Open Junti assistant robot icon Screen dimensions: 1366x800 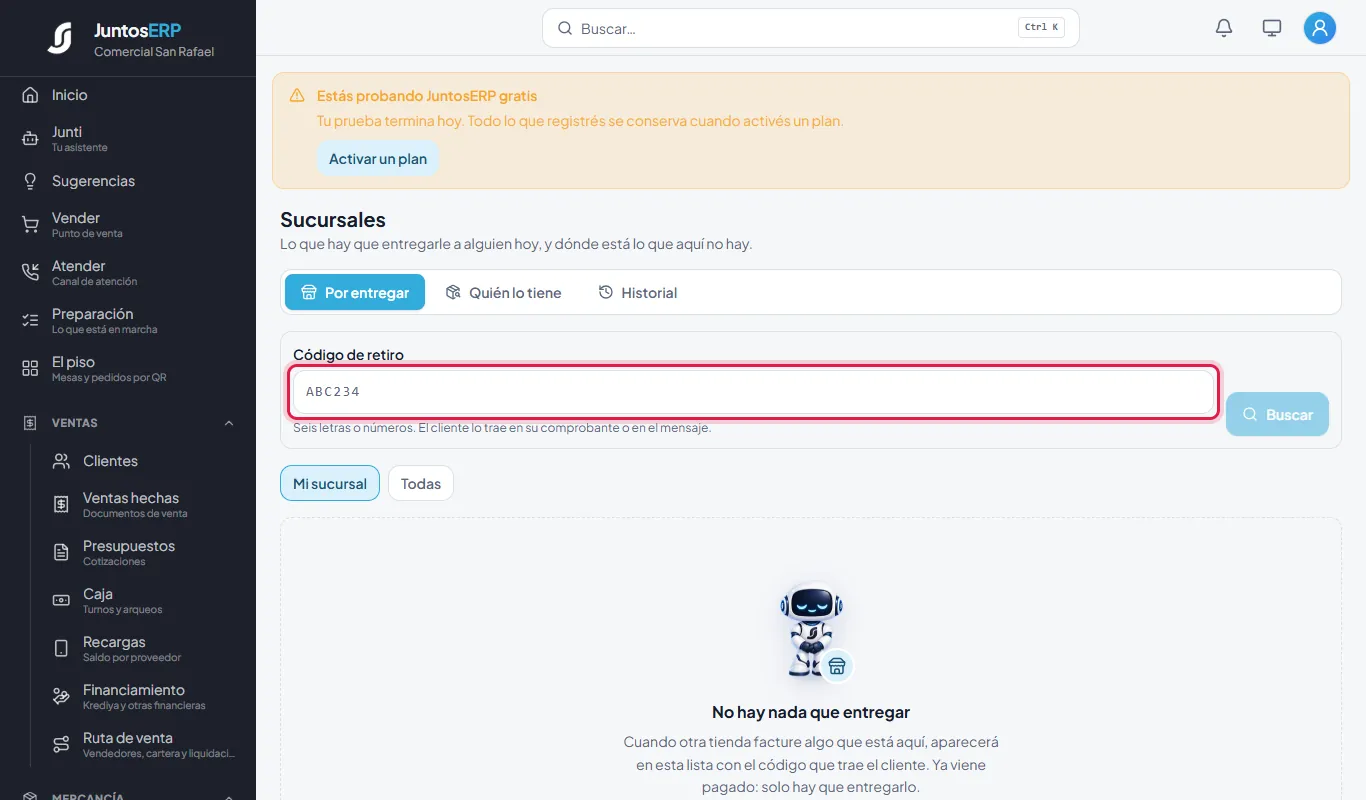tap(30, 138)
